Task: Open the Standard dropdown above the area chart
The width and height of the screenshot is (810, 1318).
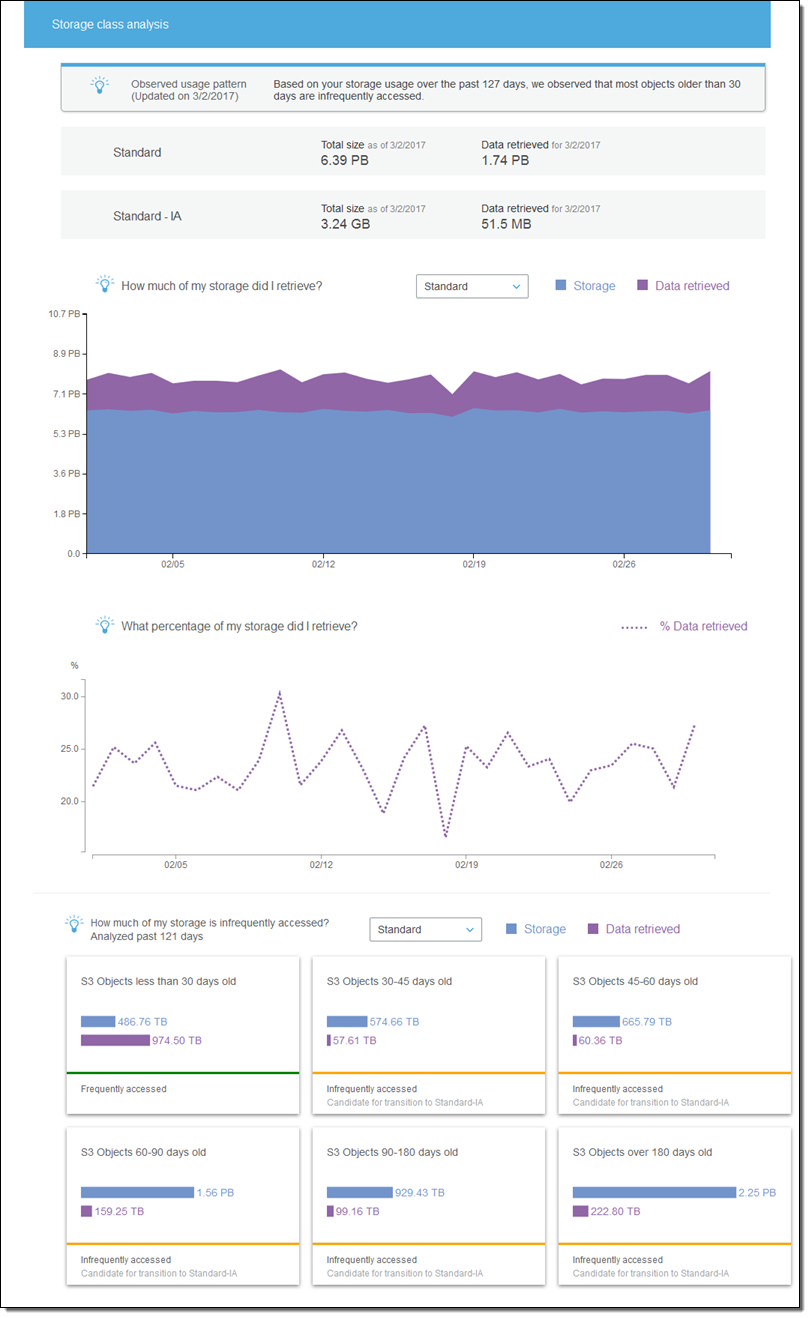Action: (x=472, y=286)
